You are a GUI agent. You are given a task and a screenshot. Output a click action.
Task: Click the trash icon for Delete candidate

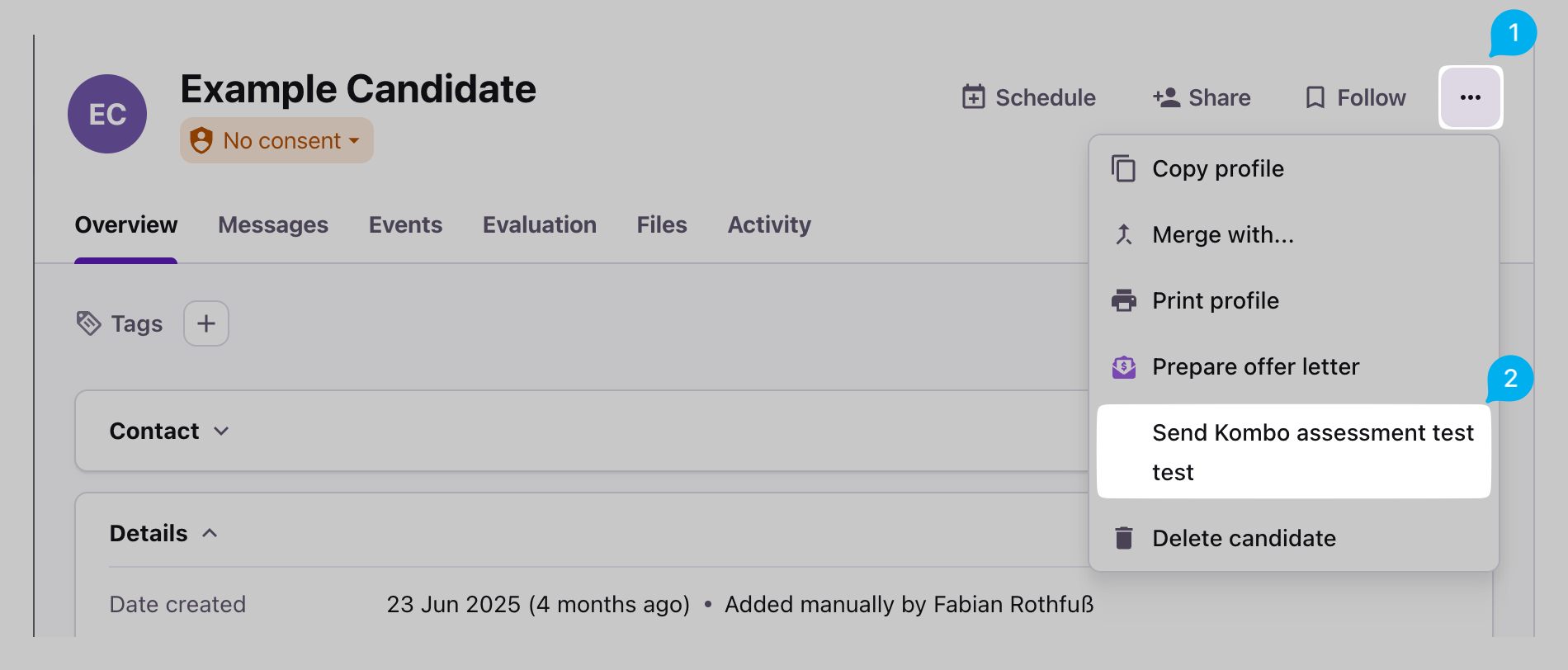[1123, 538]
